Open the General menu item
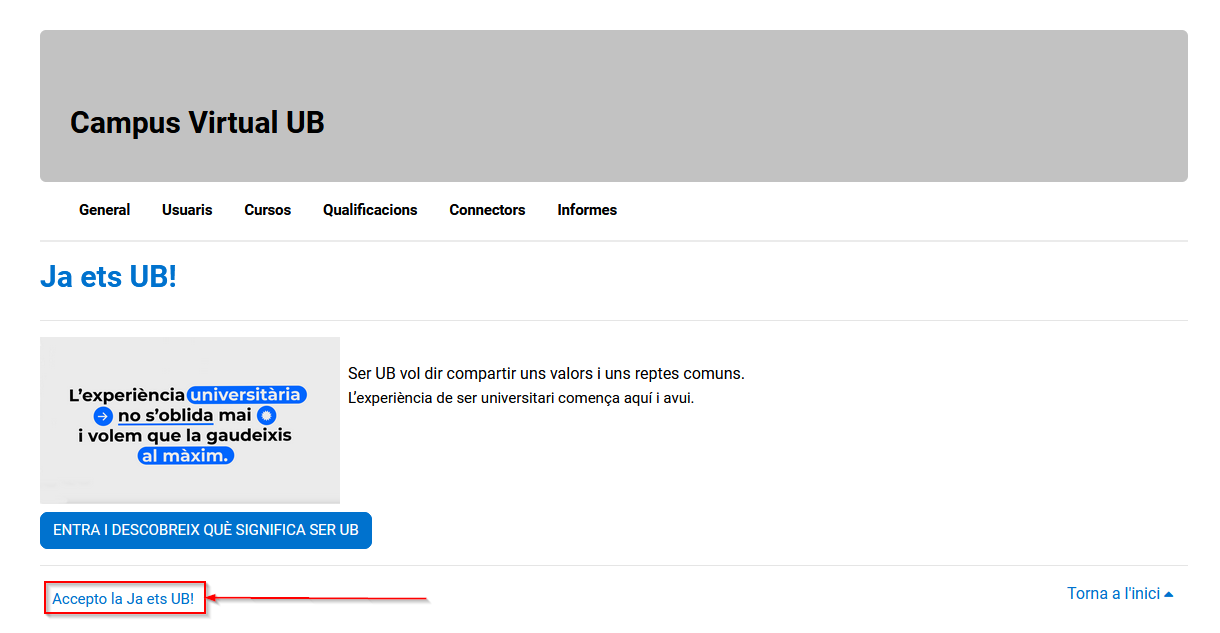Image resolution: width=1220 pixels, height=633 pixels. (105, 210)
